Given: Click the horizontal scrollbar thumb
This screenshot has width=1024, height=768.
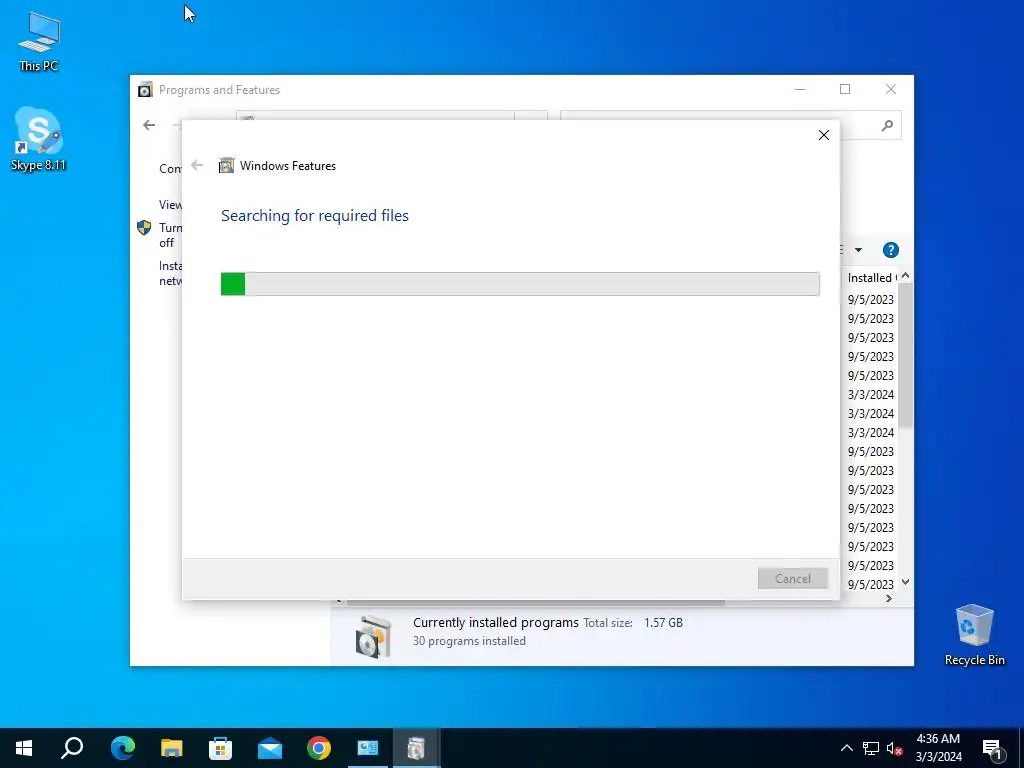Looking at the screenshot, I should click(x=536, y=602).
